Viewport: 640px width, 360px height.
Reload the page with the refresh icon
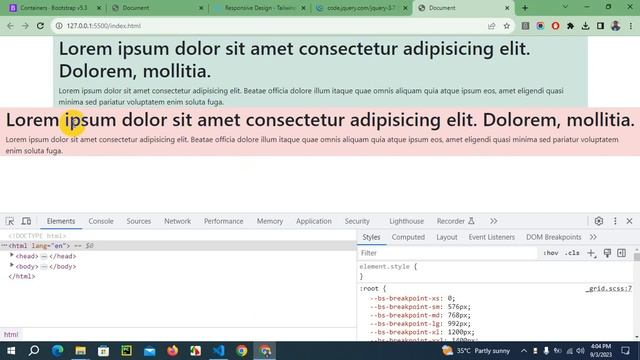click(40, 26)
